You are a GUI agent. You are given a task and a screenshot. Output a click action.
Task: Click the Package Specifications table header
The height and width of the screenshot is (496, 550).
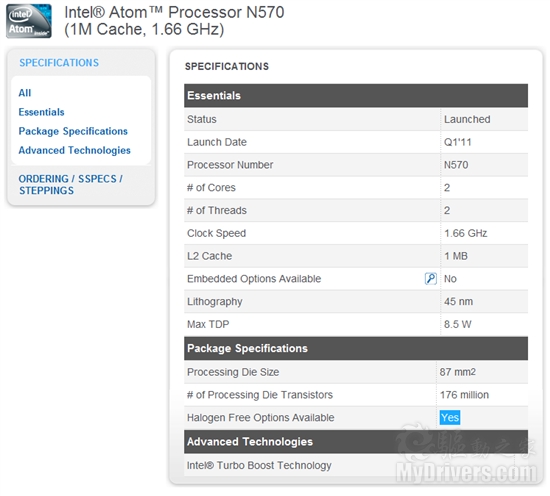click(x=356, y=348)
